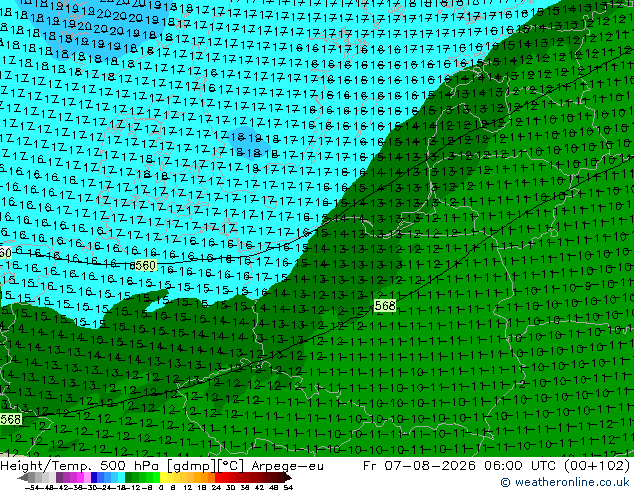Click the '[°C]' unit text
This screenshot has height=490, width=634.
(x=231, y=466)
